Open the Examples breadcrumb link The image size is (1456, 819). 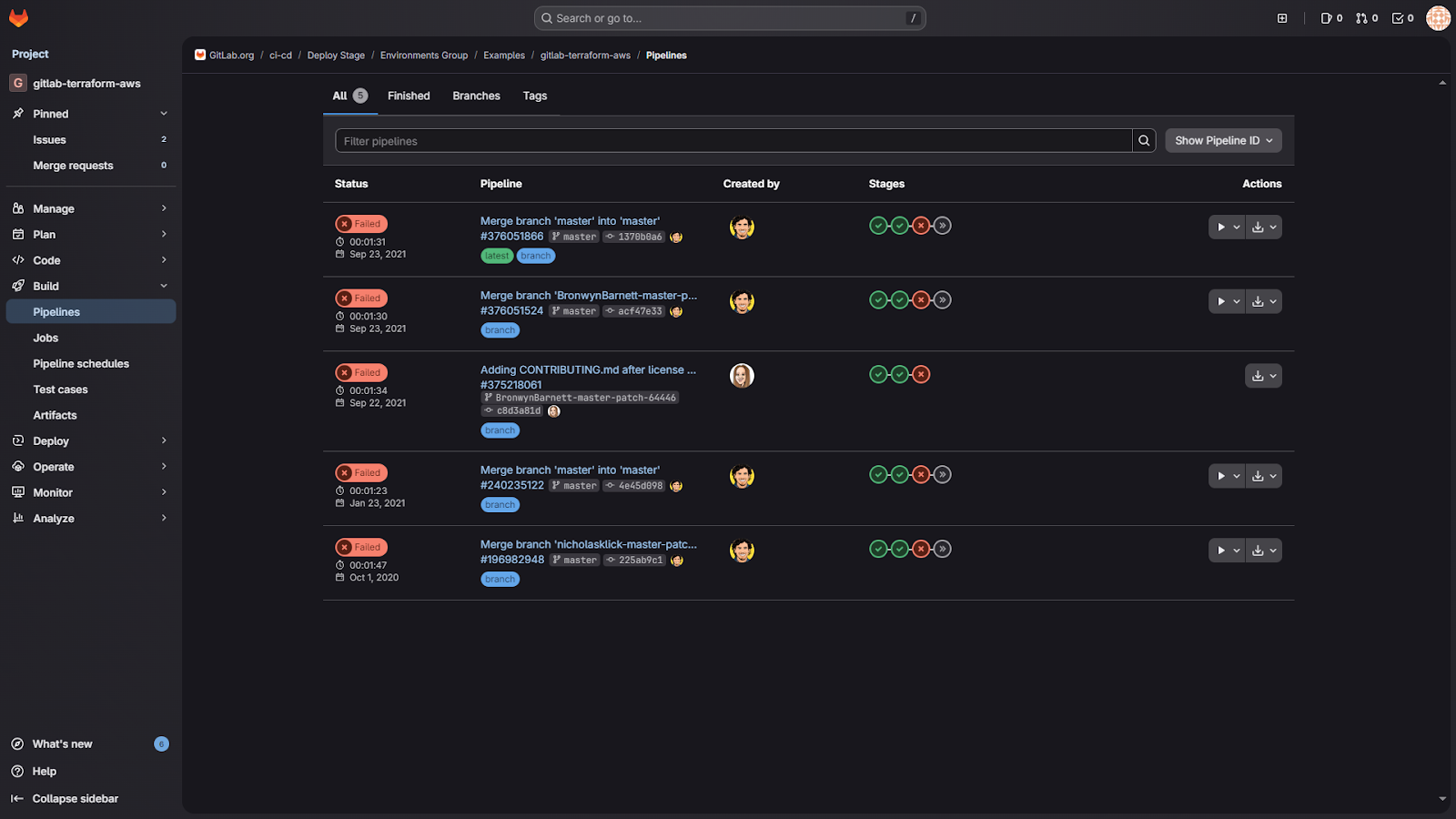pyautogui.click(x=504, y=56)
